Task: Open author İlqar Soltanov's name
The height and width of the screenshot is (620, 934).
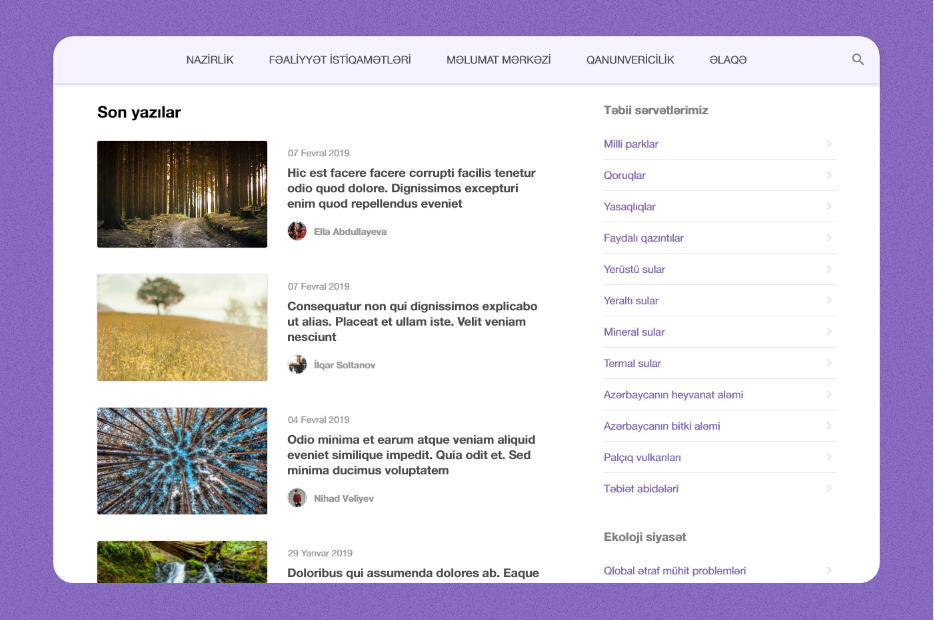Action: [344, 365]
